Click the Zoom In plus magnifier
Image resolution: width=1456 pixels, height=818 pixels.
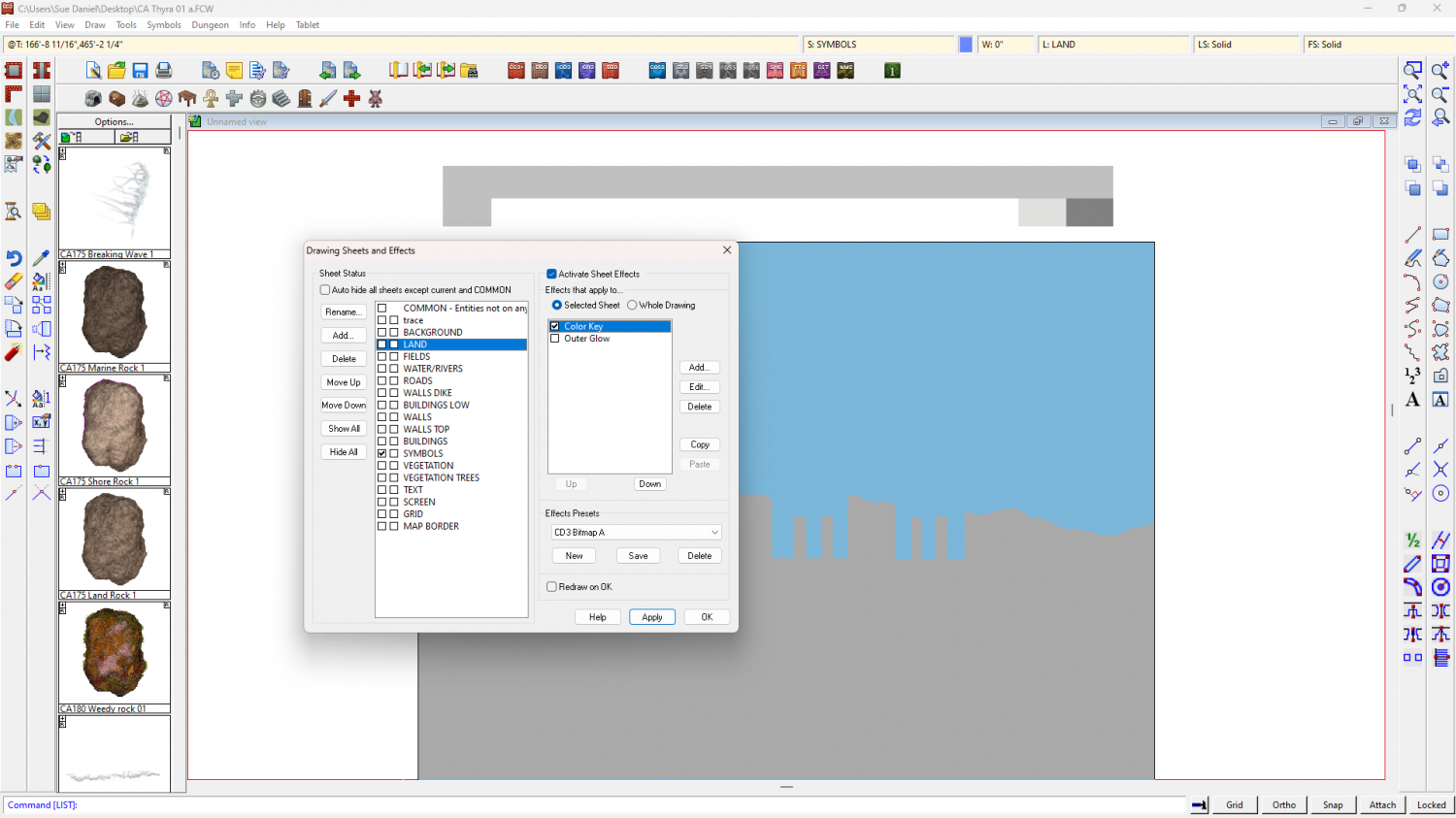pos(1440,71)
